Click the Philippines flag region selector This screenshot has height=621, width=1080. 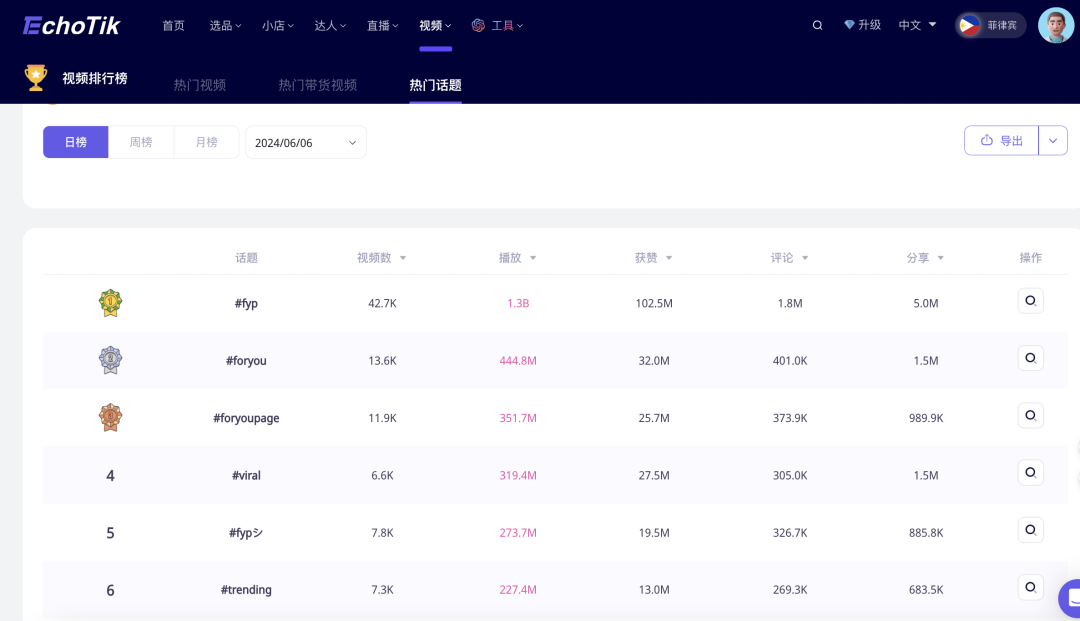point(990,25)
